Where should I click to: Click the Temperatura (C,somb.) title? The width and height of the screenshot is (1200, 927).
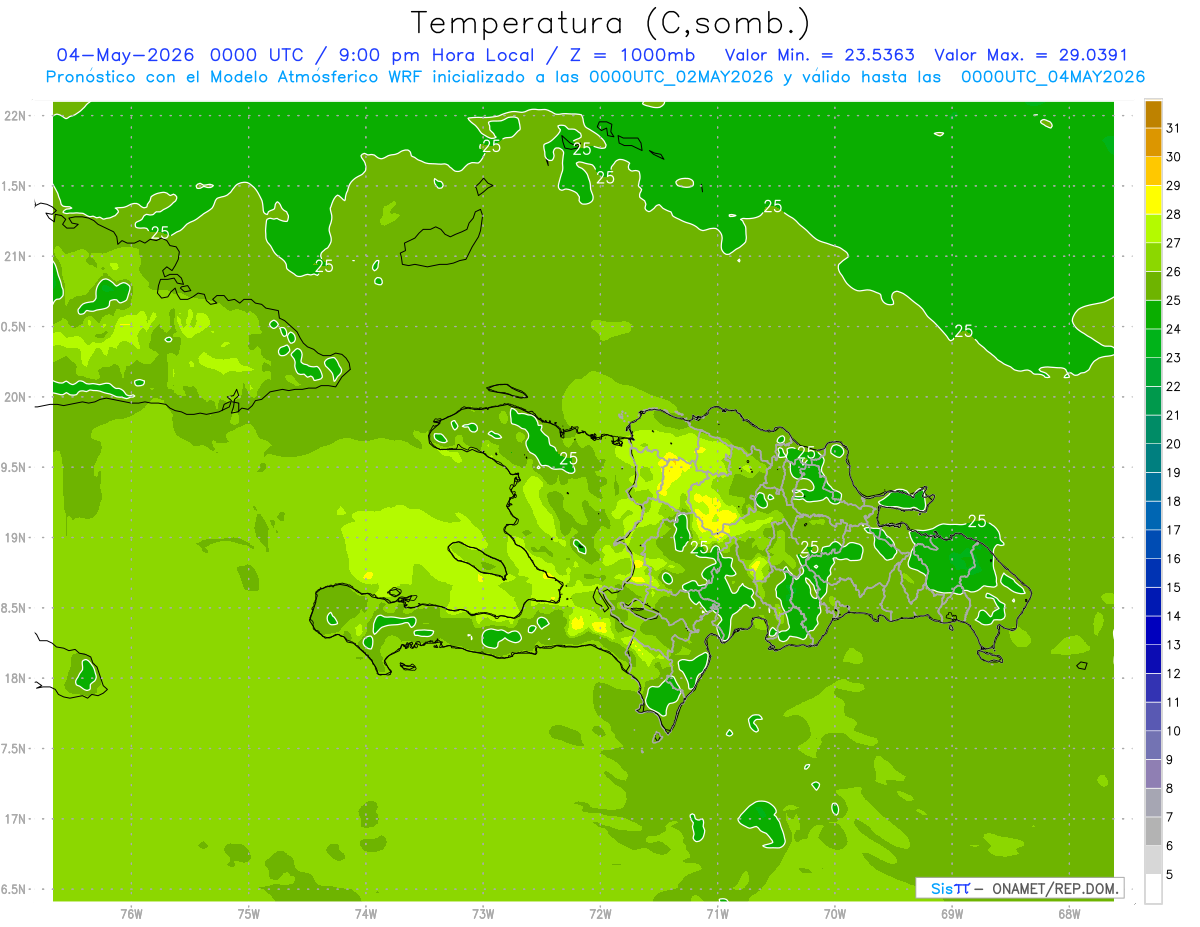coord(611,22)
